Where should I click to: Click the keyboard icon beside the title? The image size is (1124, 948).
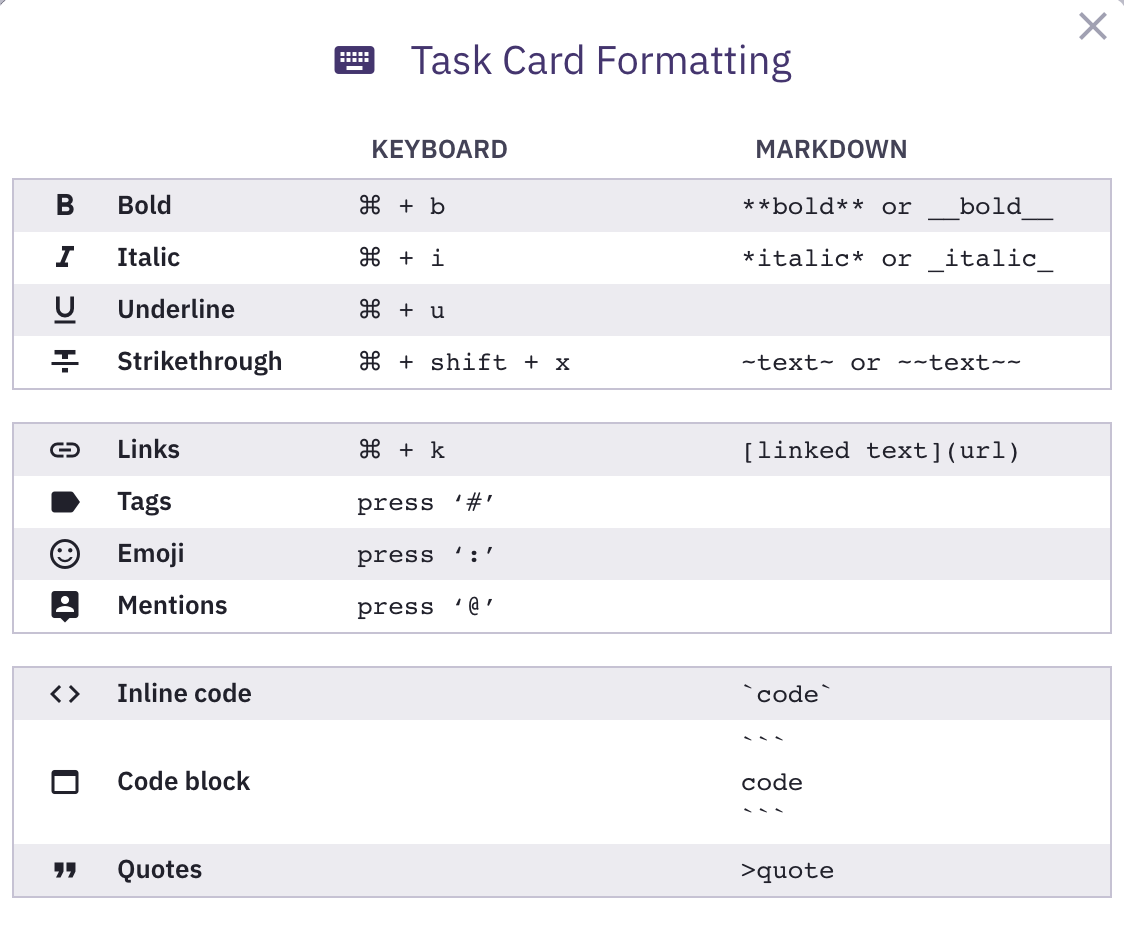354,60
